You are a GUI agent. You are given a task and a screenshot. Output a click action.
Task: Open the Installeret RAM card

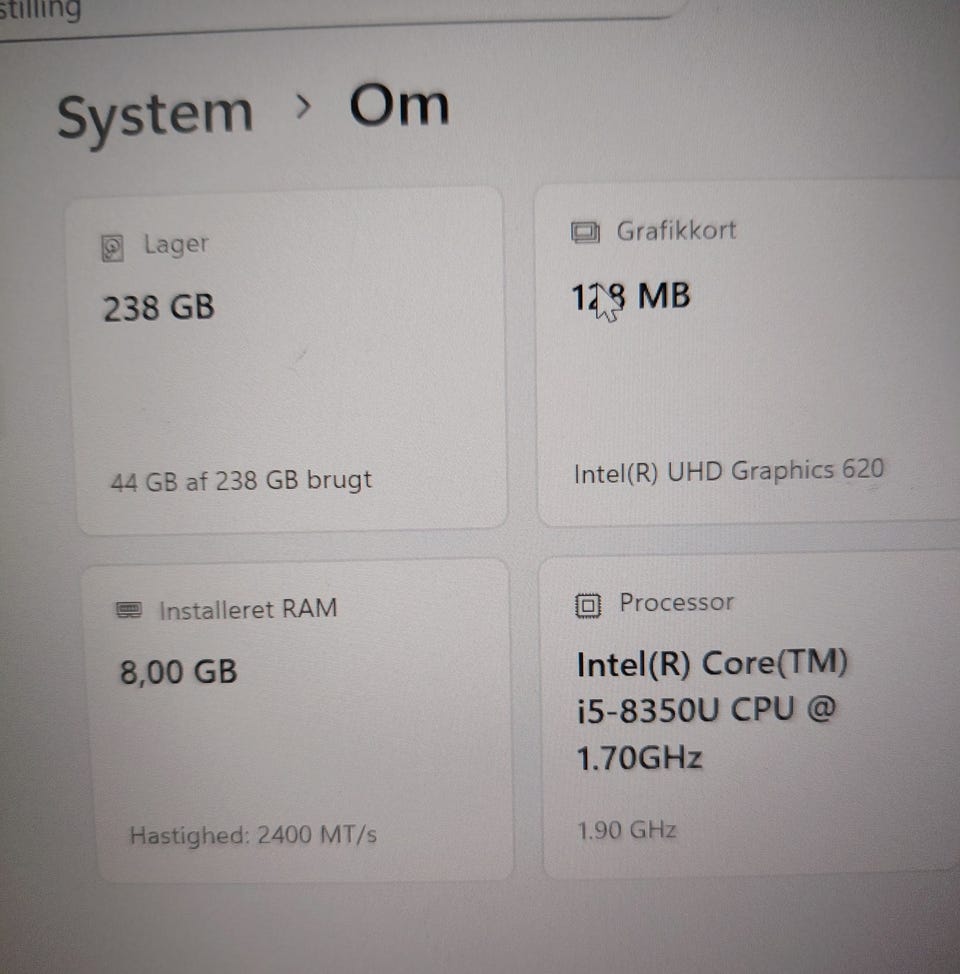point(299,720)
